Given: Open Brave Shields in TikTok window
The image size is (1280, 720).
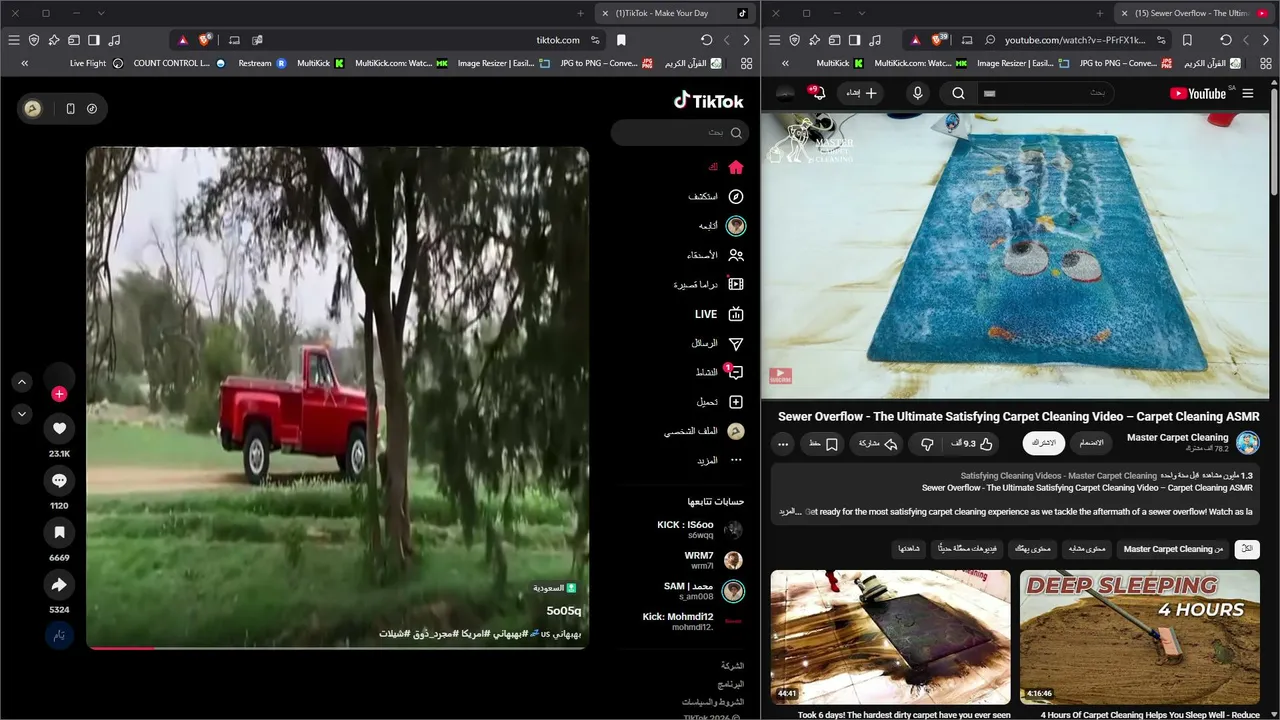Looking at the screenshot, I should [205, 40].
